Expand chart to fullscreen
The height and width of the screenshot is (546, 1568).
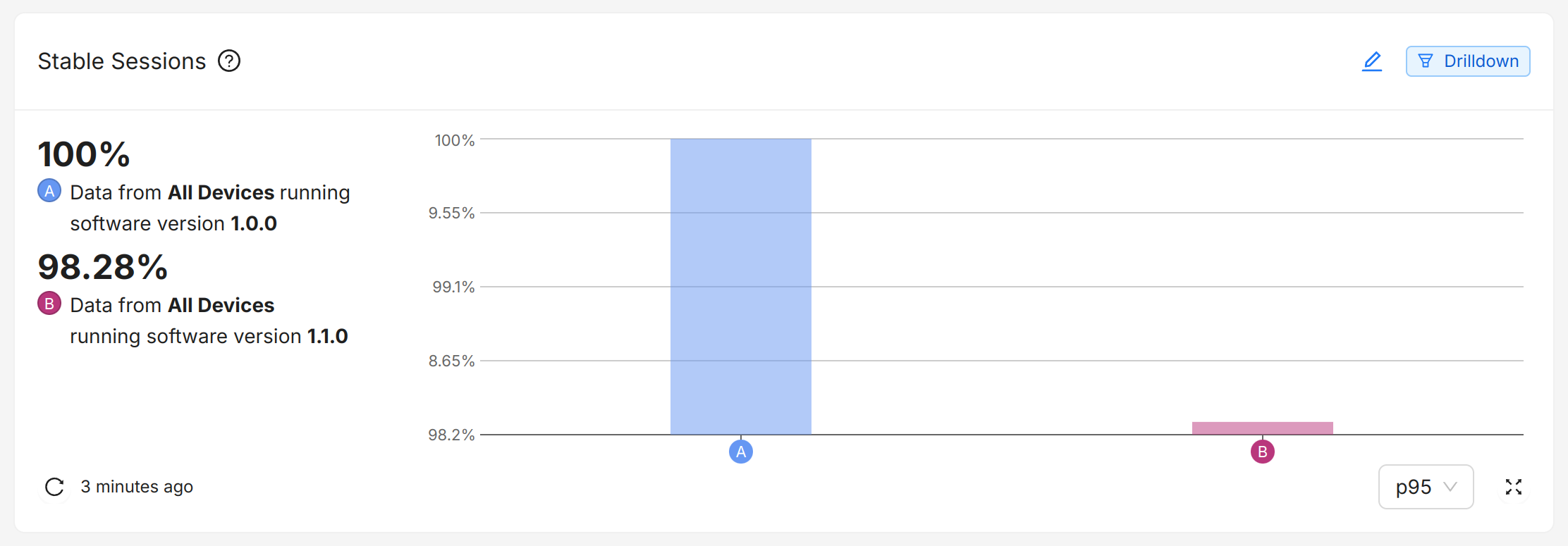[x=1514, y=487]
